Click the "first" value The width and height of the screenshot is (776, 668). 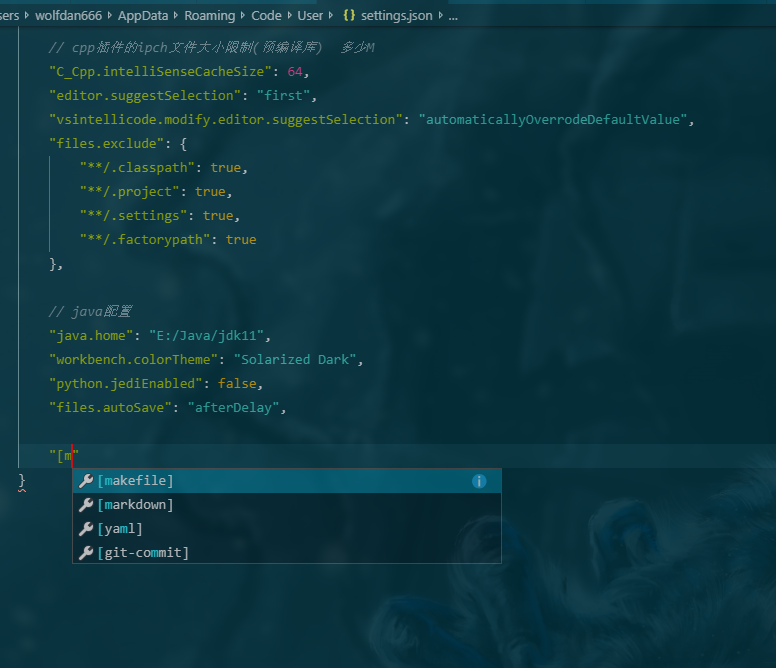[x=283, y=95]
